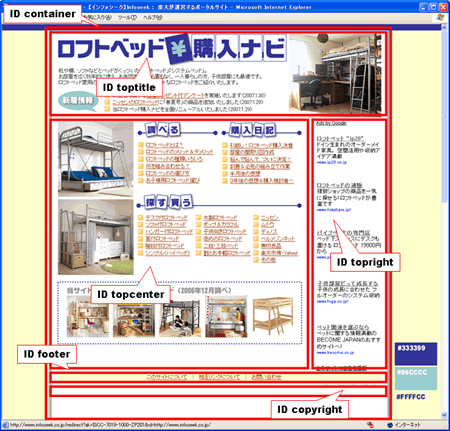
Task: Click the Ads by Google link
Action: pyautogui.click(x=331, y=123)
